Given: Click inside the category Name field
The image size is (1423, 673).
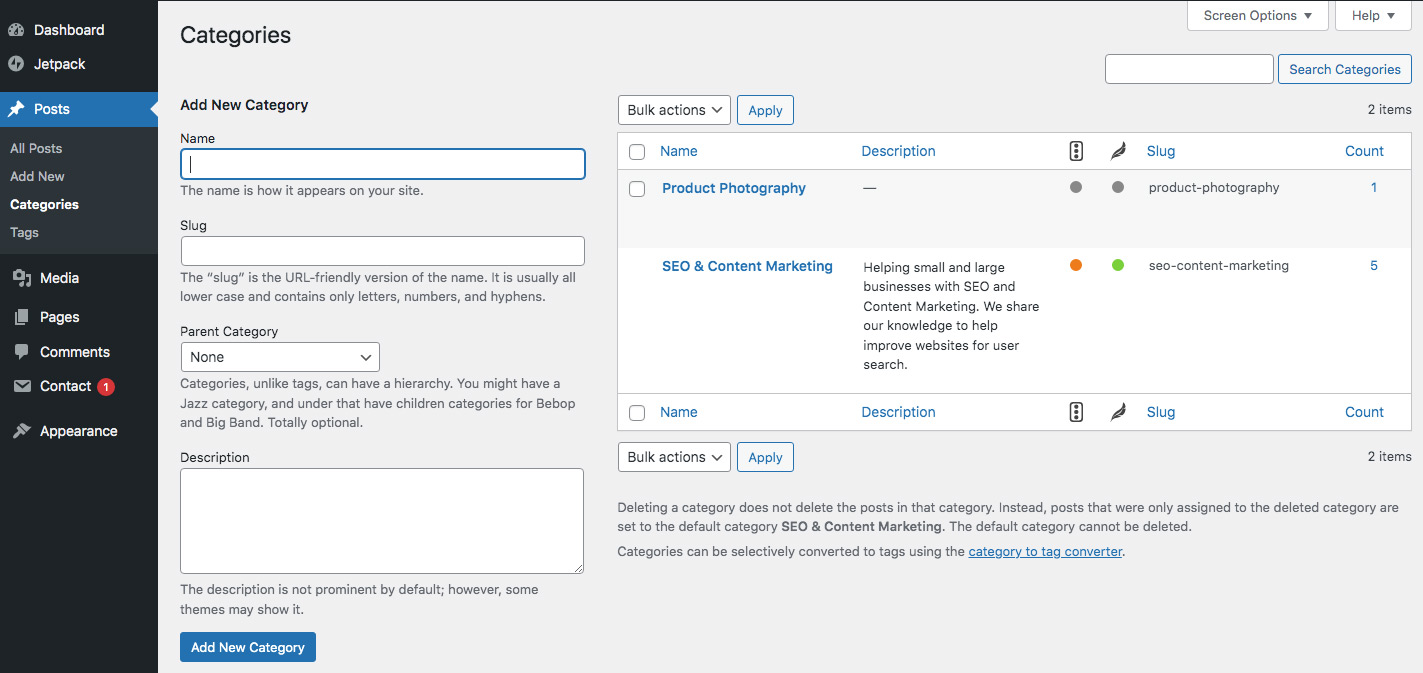Looking at the screenshot, I should coord(382,164).
